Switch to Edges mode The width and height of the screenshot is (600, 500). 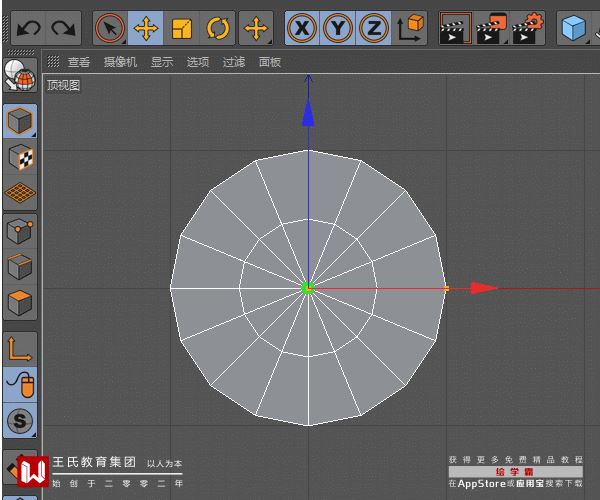pos(20,267)
